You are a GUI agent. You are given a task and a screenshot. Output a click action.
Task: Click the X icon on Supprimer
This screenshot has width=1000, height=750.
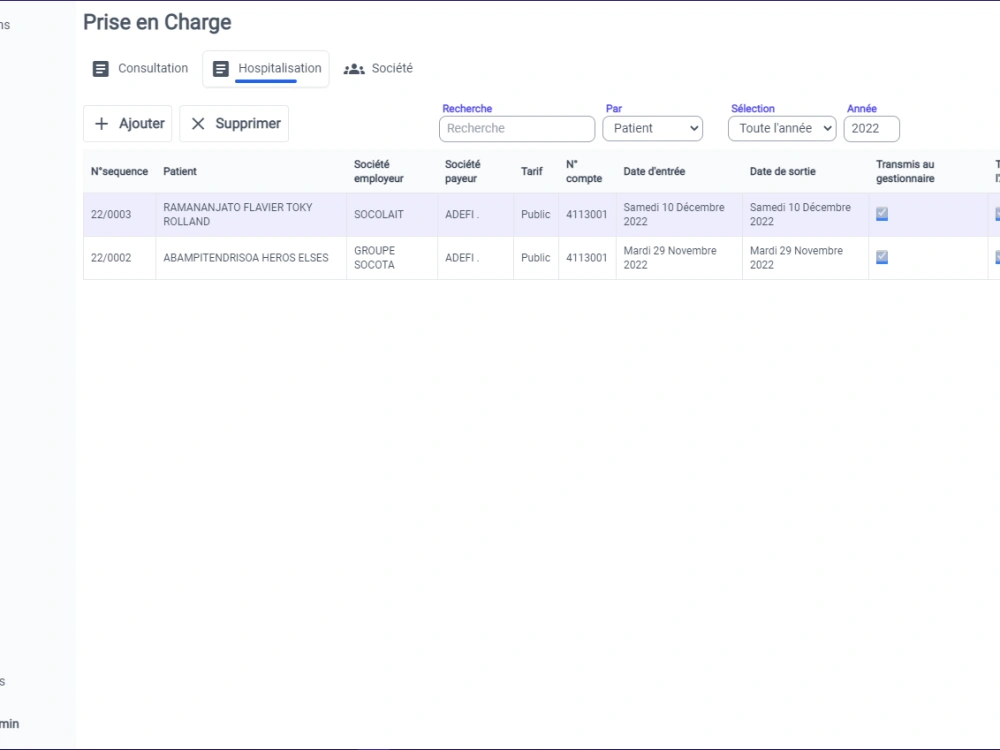coord(198,124)
